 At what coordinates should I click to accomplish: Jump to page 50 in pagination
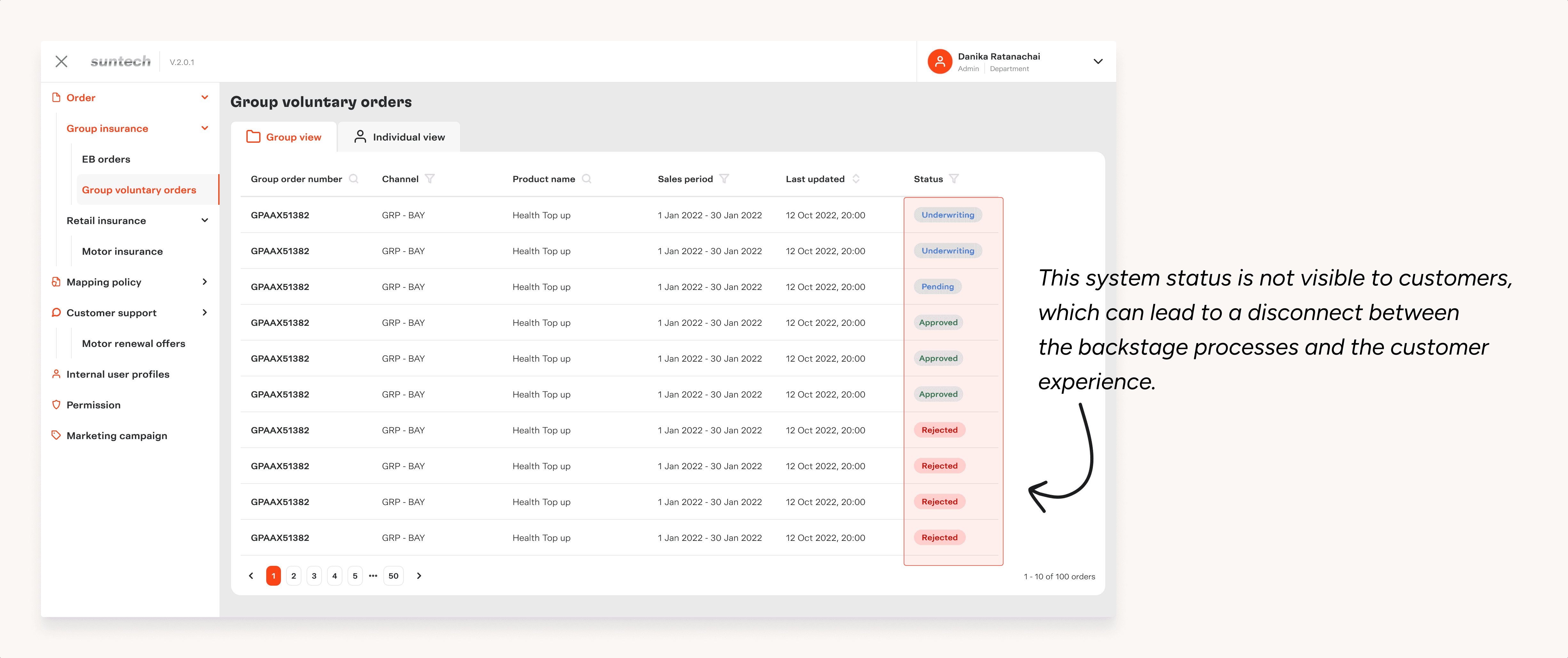pos(393,576)
